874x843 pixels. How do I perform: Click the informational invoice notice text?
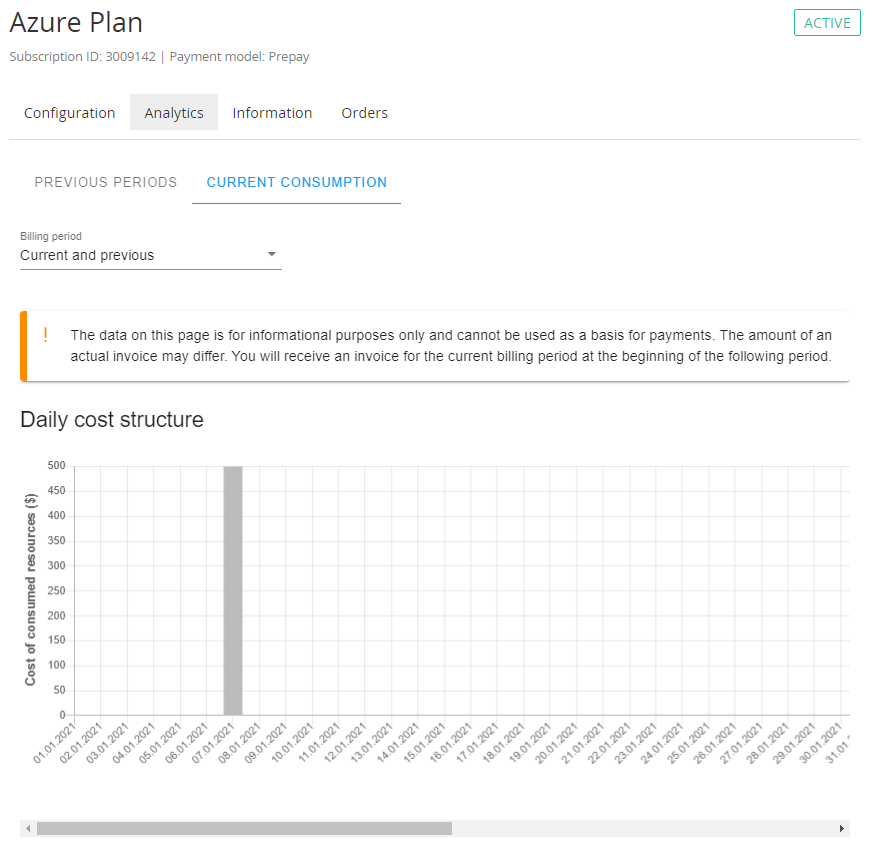[x=451, y=346]
